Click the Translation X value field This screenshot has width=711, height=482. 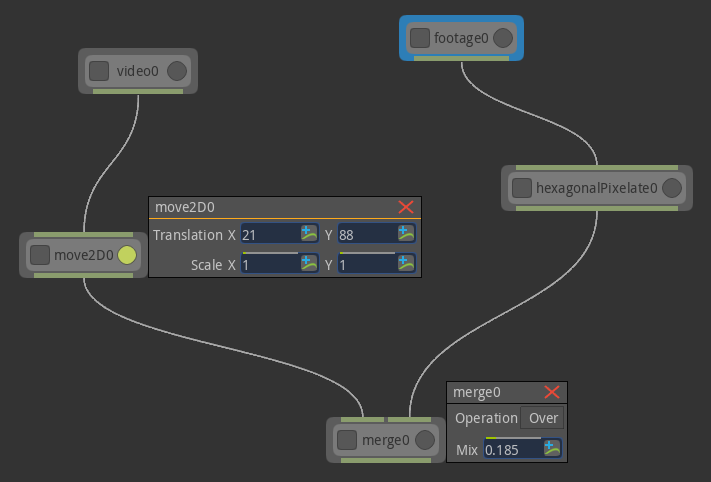click(x=269, y=234)
